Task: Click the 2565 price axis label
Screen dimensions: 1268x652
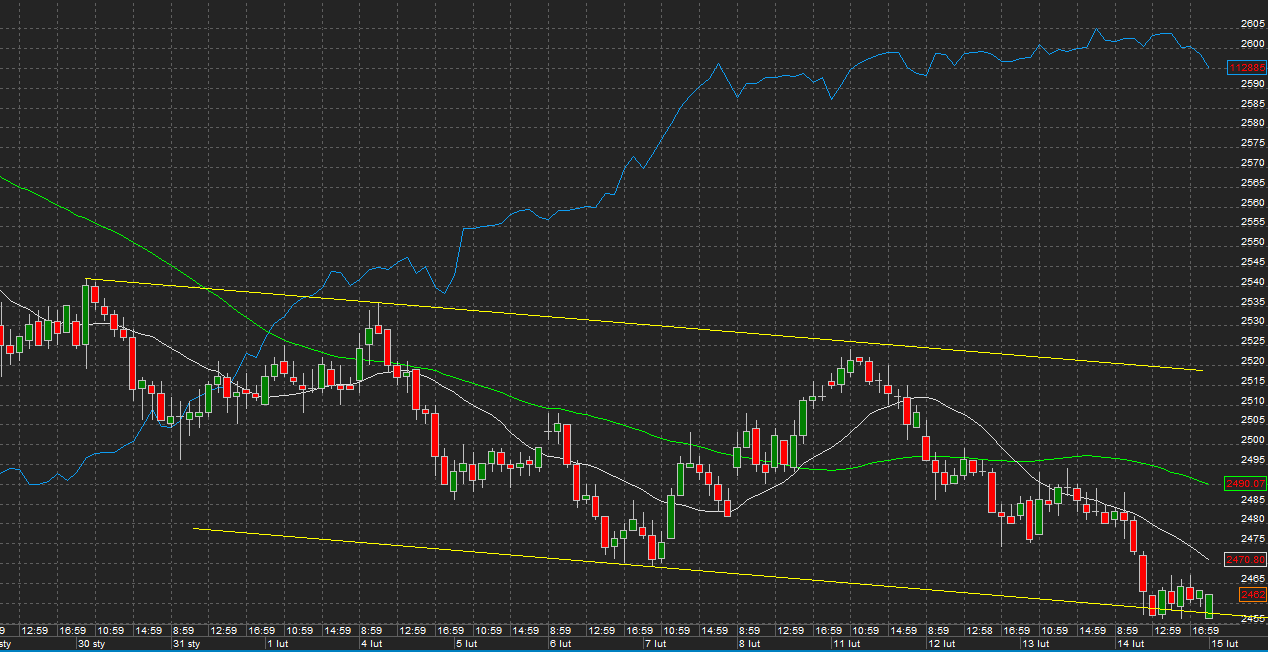Action: pos(1252,183)
